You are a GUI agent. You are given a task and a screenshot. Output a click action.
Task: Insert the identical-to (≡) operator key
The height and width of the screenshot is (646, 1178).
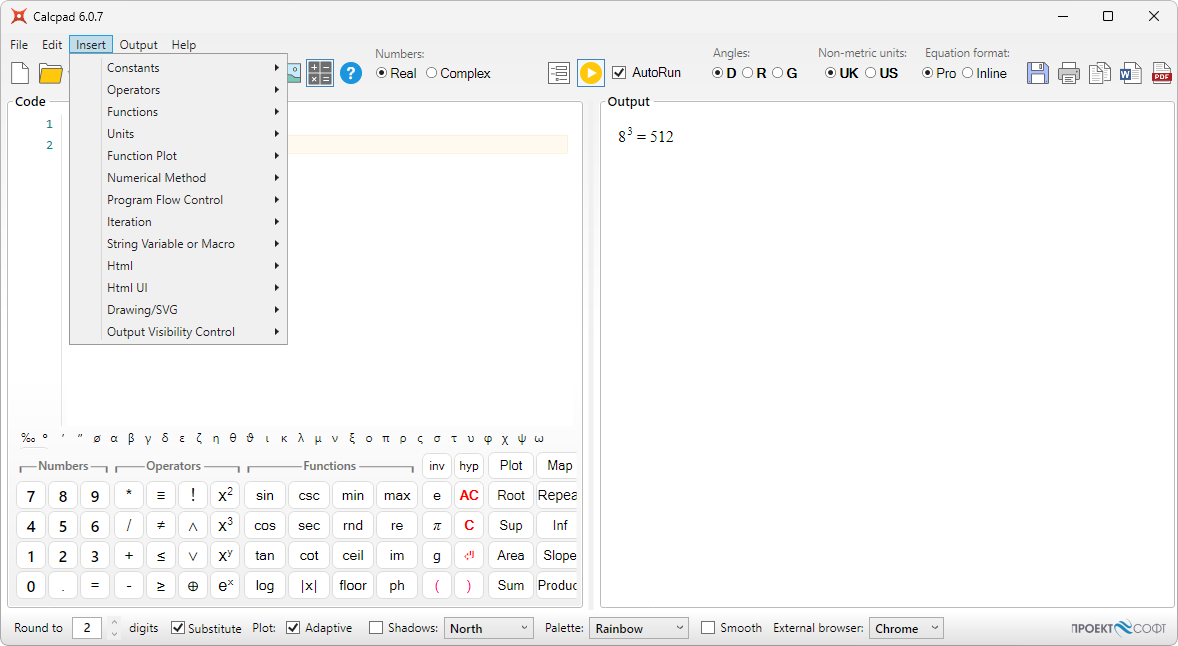tap(161, 495)
